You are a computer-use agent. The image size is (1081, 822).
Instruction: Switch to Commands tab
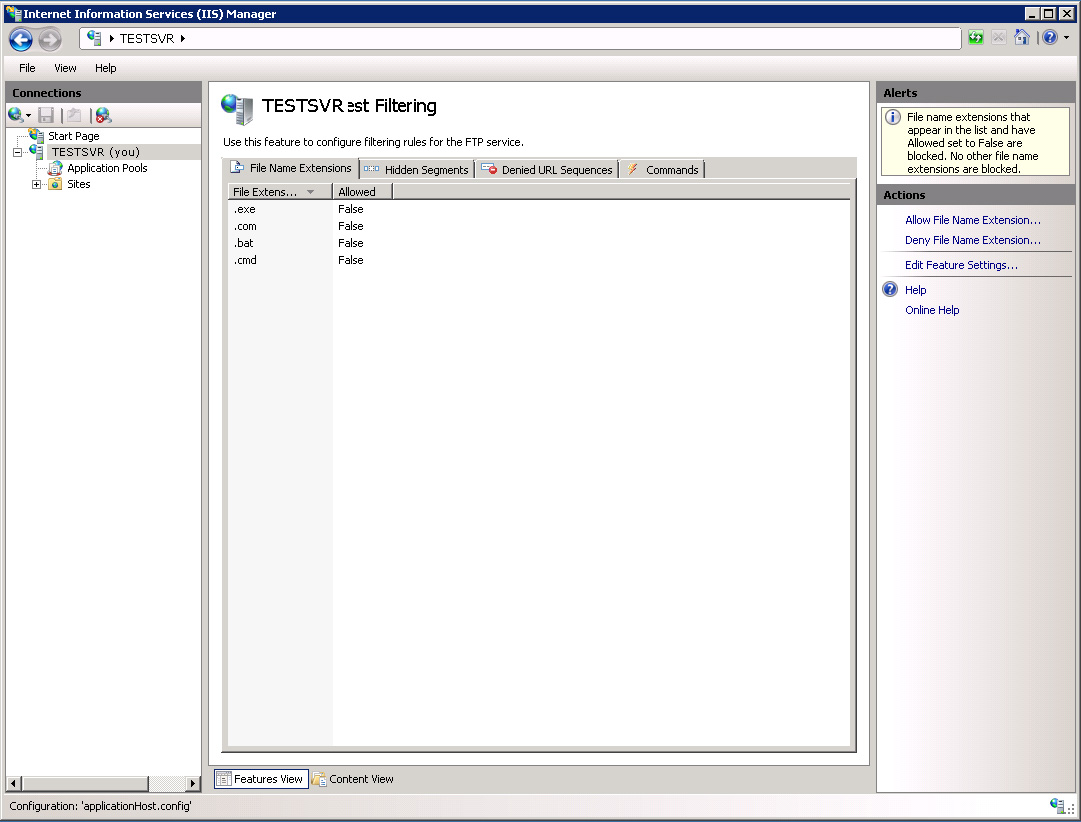(x=663, y=170)
